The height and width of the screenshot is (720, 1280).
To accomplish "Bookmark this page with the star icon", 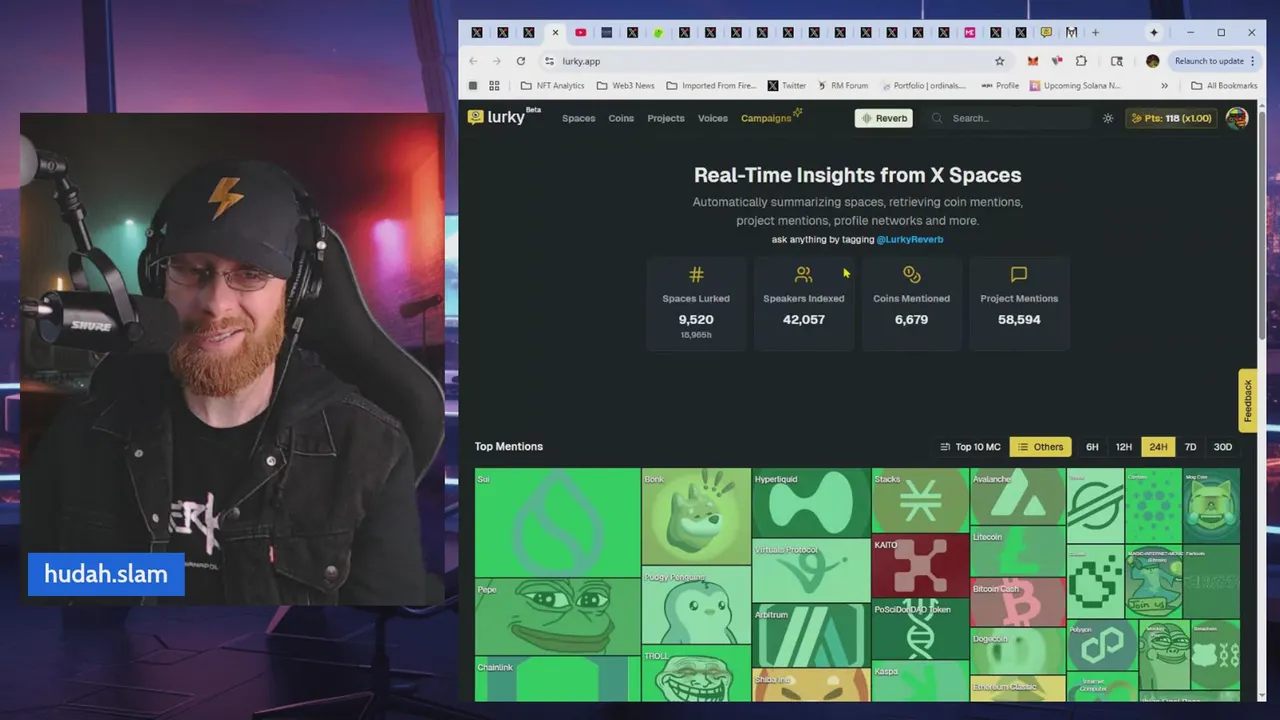I will [x=999, y=61].
